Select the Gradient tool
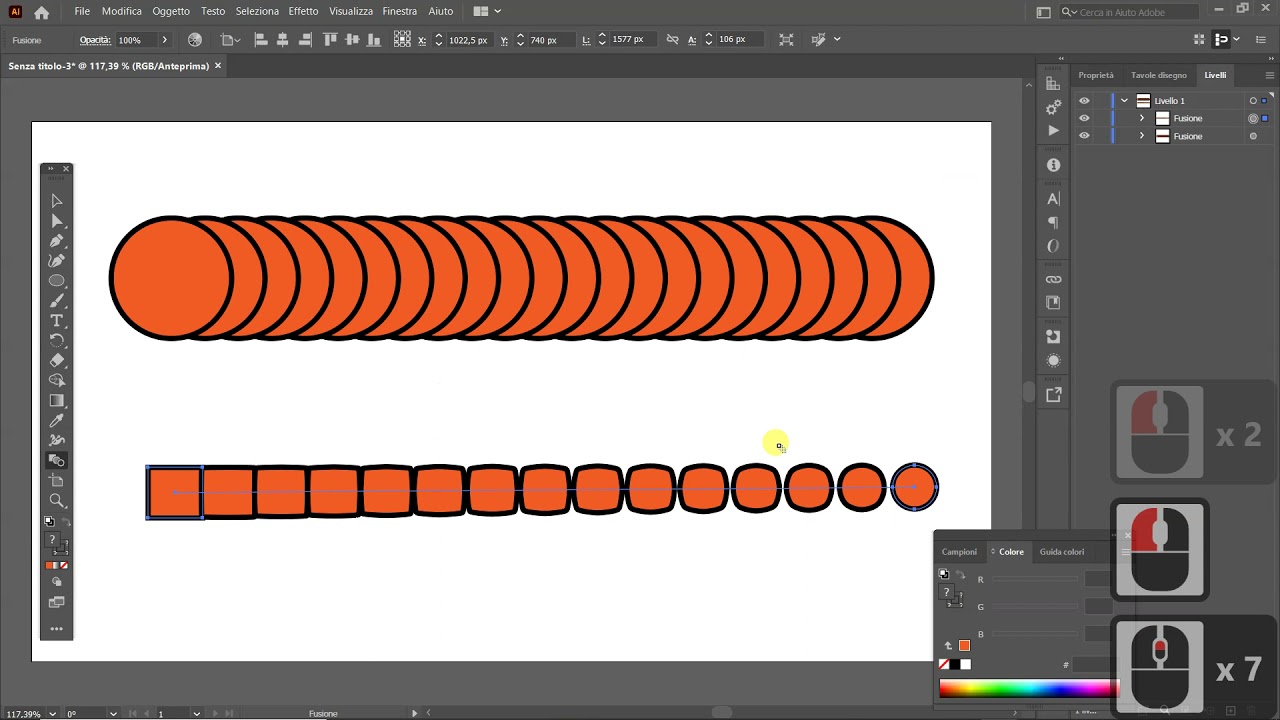 [x=57, y=401]
